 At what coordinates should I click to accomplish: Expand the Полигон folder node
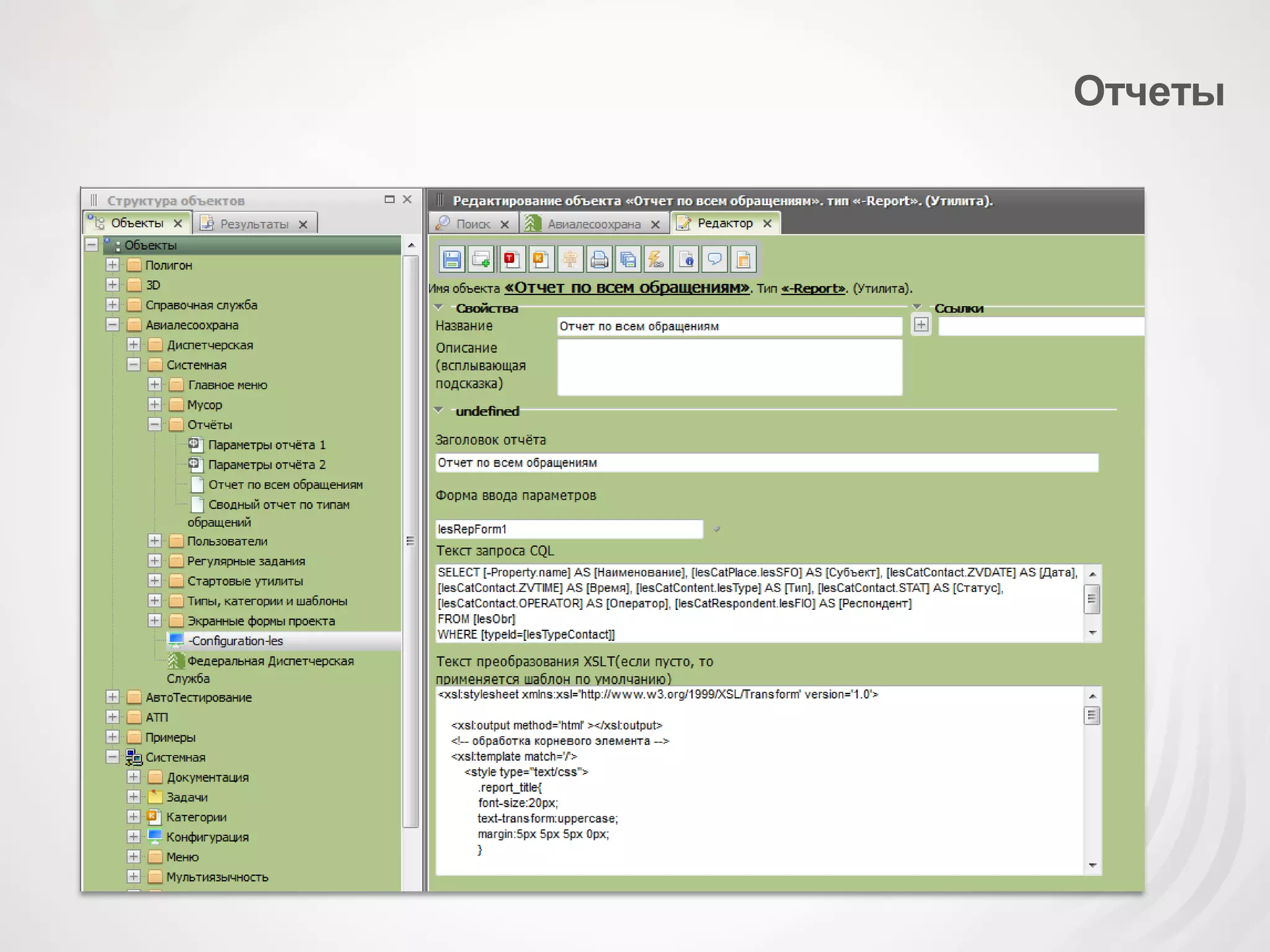pos(112,265)
